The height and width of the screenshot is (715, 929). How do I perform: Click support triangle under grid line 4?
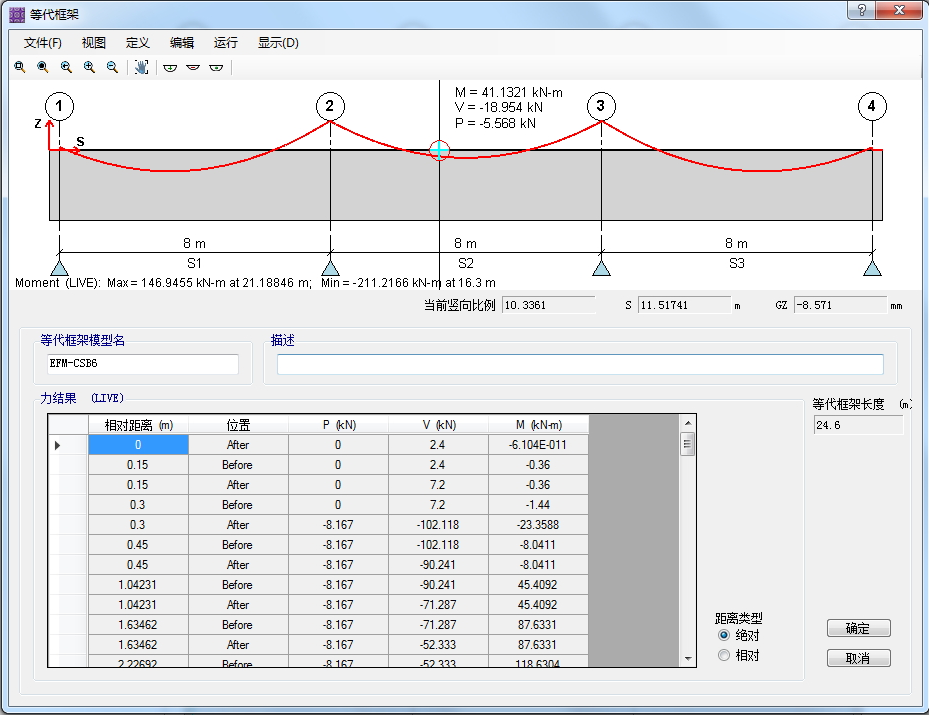872,268
